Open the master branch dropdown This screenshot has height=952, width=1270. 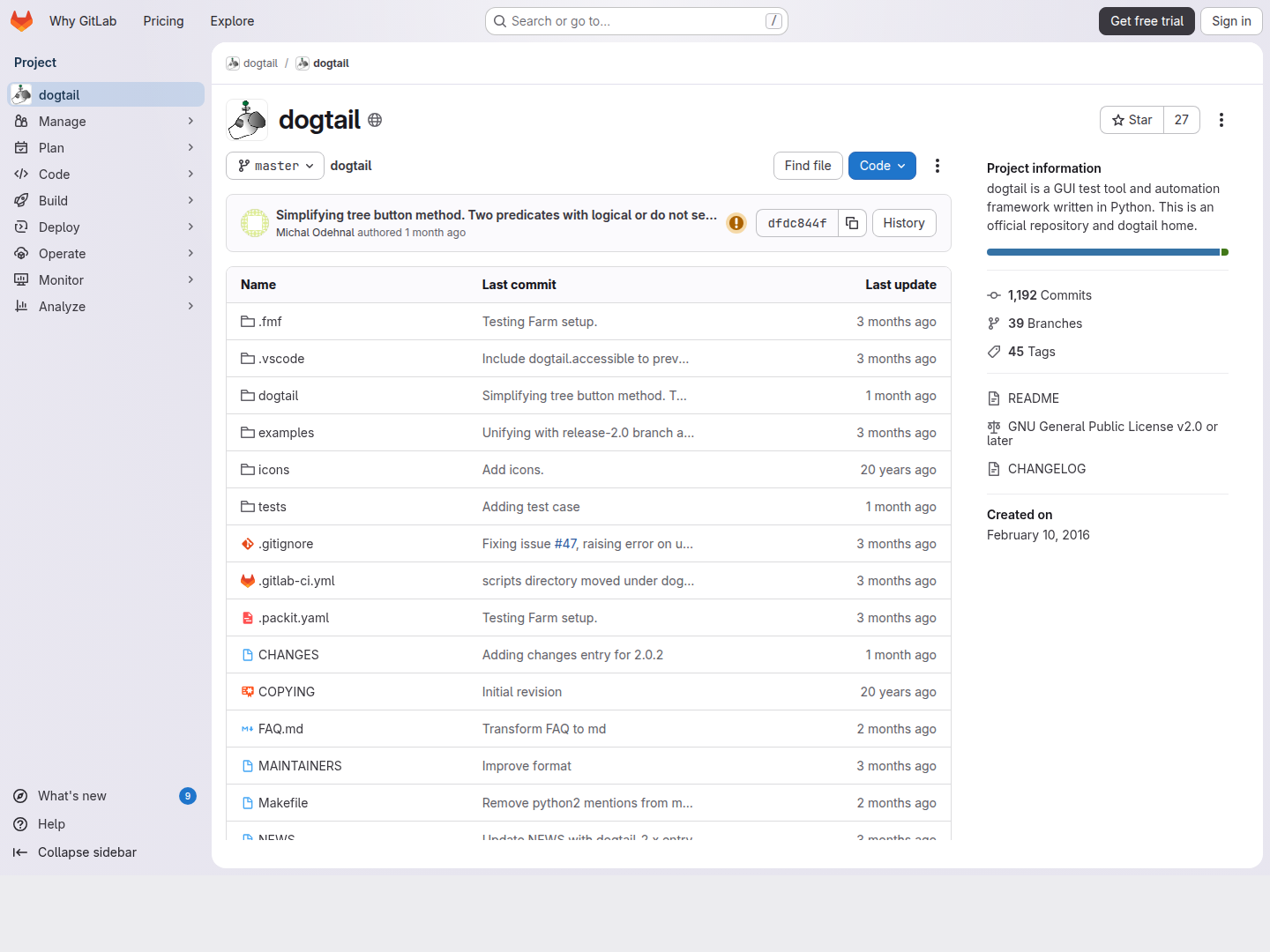(x=275, y=166)
